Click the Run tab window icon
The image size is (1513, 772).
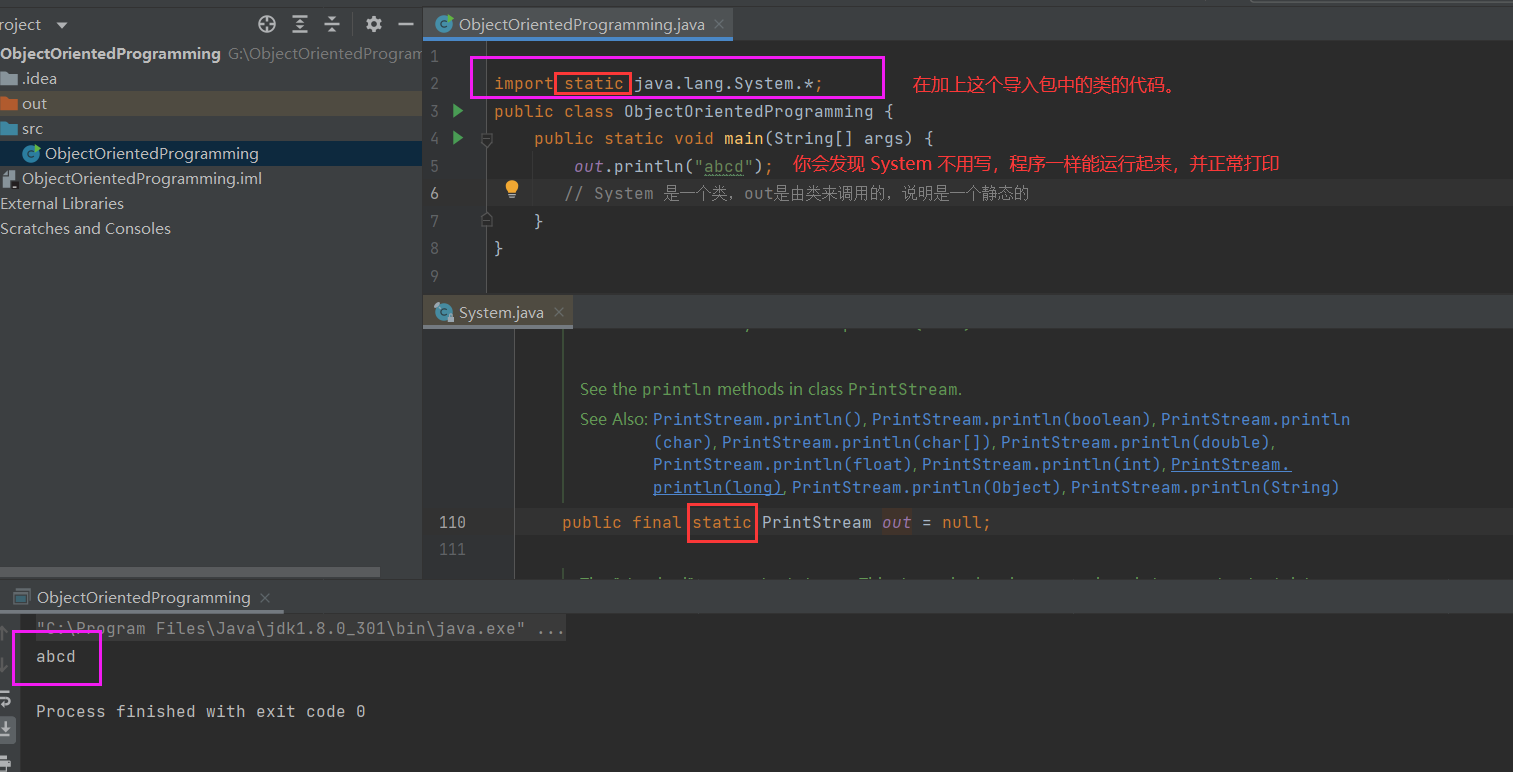click(x=20, y=598)
